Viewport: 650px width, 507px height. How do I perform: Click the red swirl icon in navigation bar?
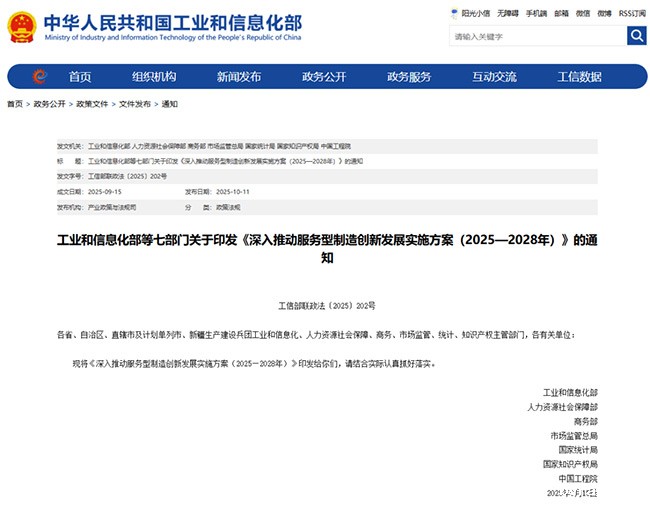tap(39, 77)
